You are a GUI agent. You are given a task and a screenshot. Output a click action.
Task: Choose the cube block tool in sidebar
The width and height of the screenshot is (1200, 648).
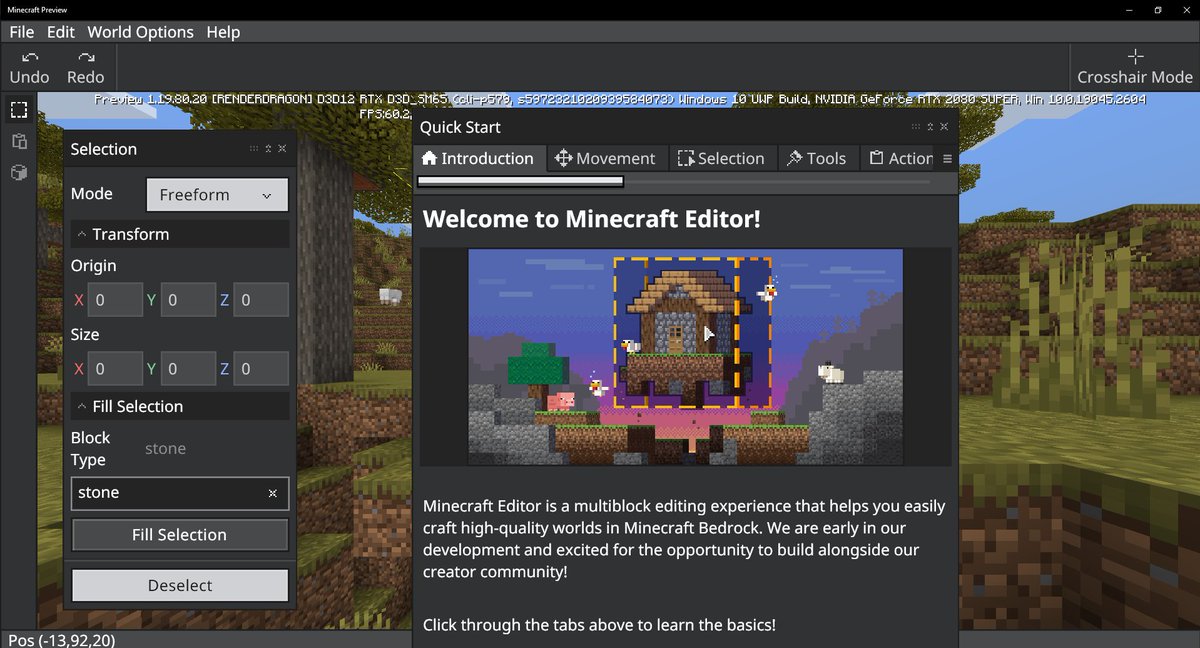tap(19, 173)
